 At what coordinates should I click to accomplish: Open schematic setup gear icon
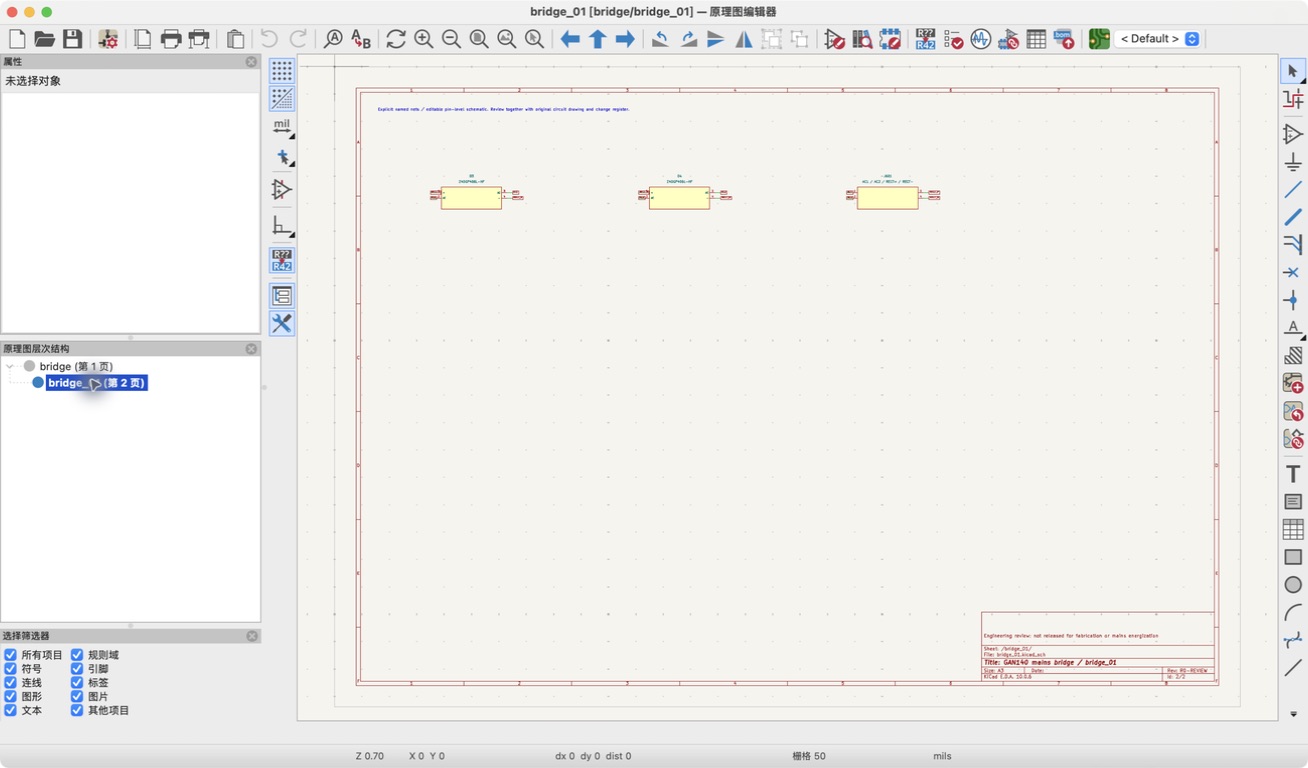108,39
